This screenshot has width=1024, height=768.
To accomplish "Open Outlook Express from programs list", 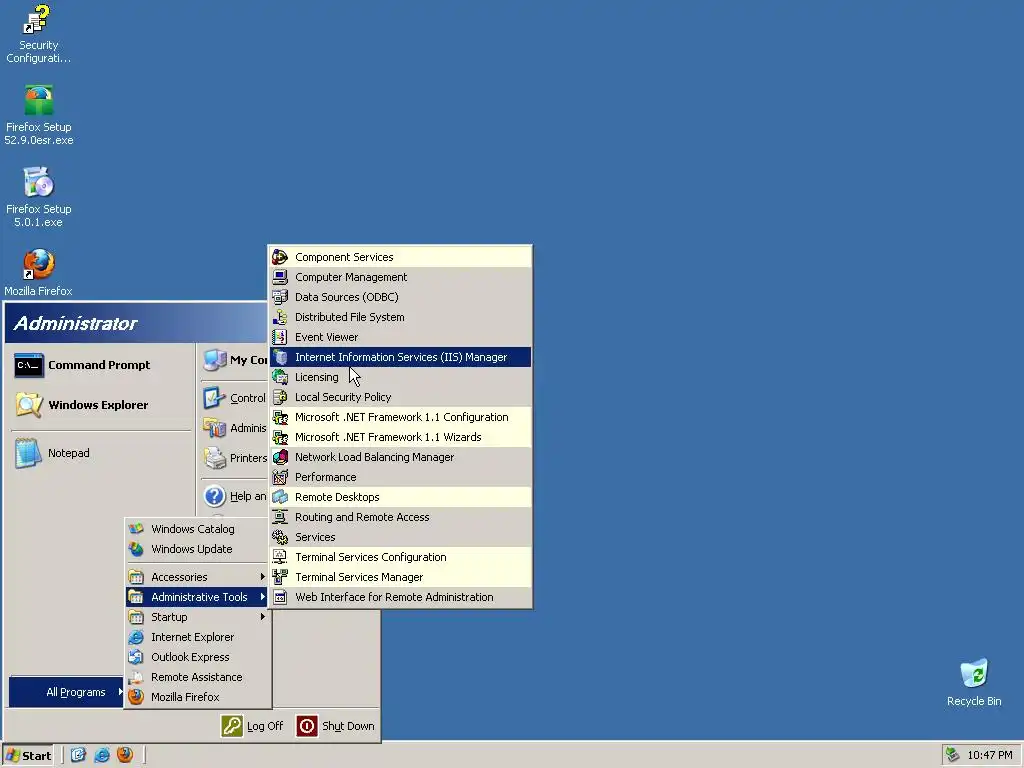I will (198, 657).
